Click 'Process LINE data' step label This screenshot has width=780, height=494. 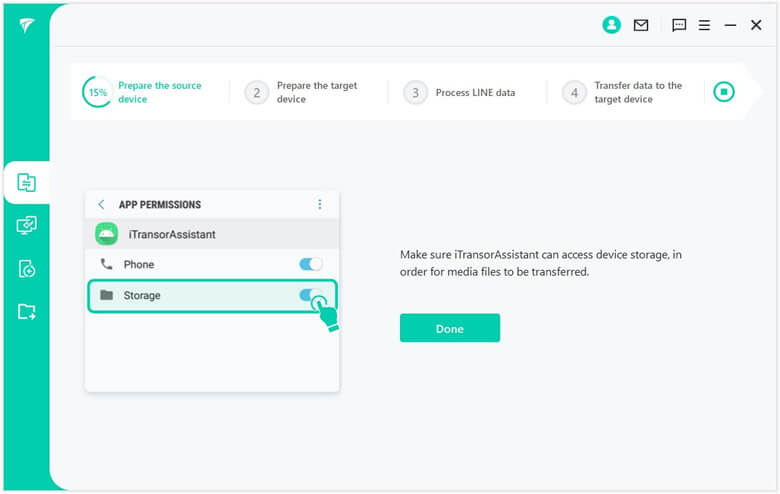click(x=475, y=93)
